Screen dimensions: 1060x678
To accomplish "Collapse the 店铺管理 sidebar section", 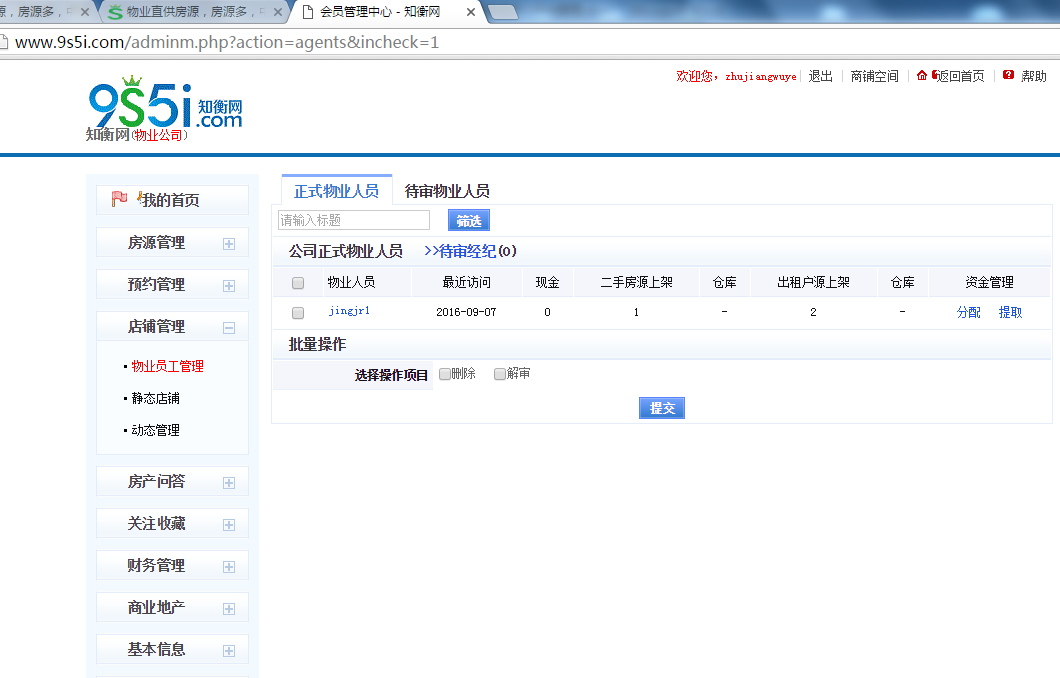I will pos(230,324).
